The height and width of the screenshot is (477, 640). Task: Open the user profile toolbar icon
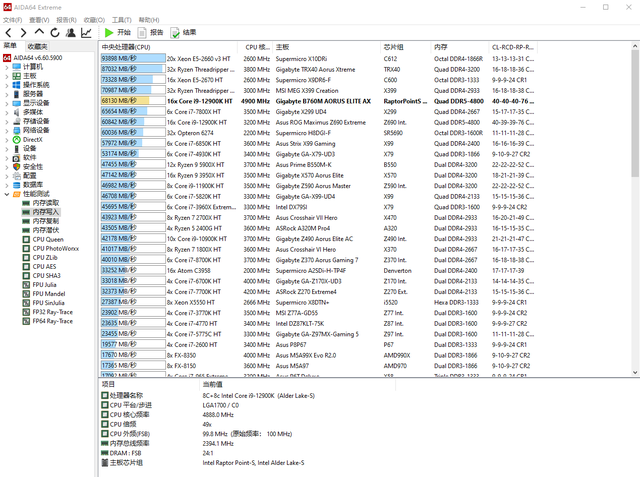(x=71, y=33)
